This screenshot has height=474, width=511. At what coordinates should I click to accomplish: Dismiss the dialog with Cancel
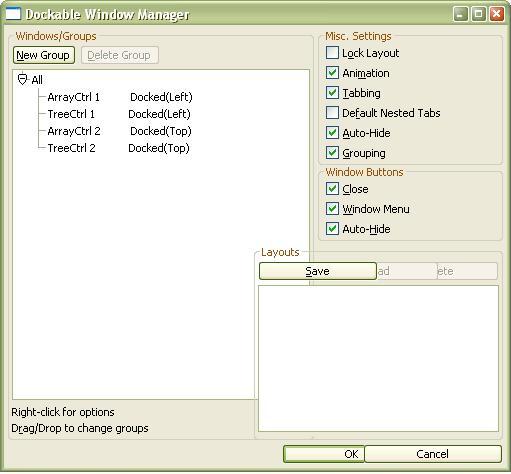[x=433, y=454]
